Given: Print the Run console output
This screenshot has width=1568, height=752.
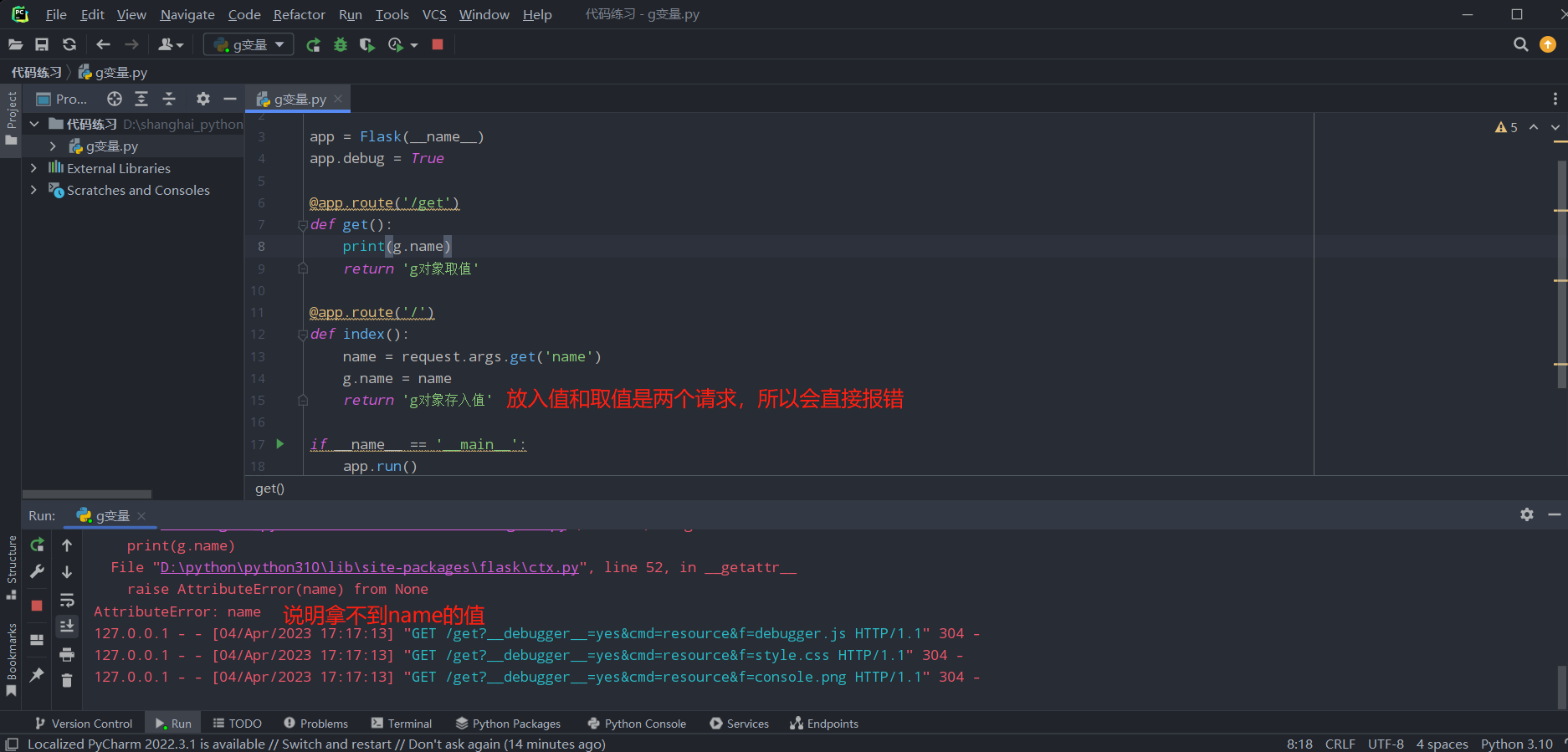Looking at the screenshot, I should pos(67,654).
